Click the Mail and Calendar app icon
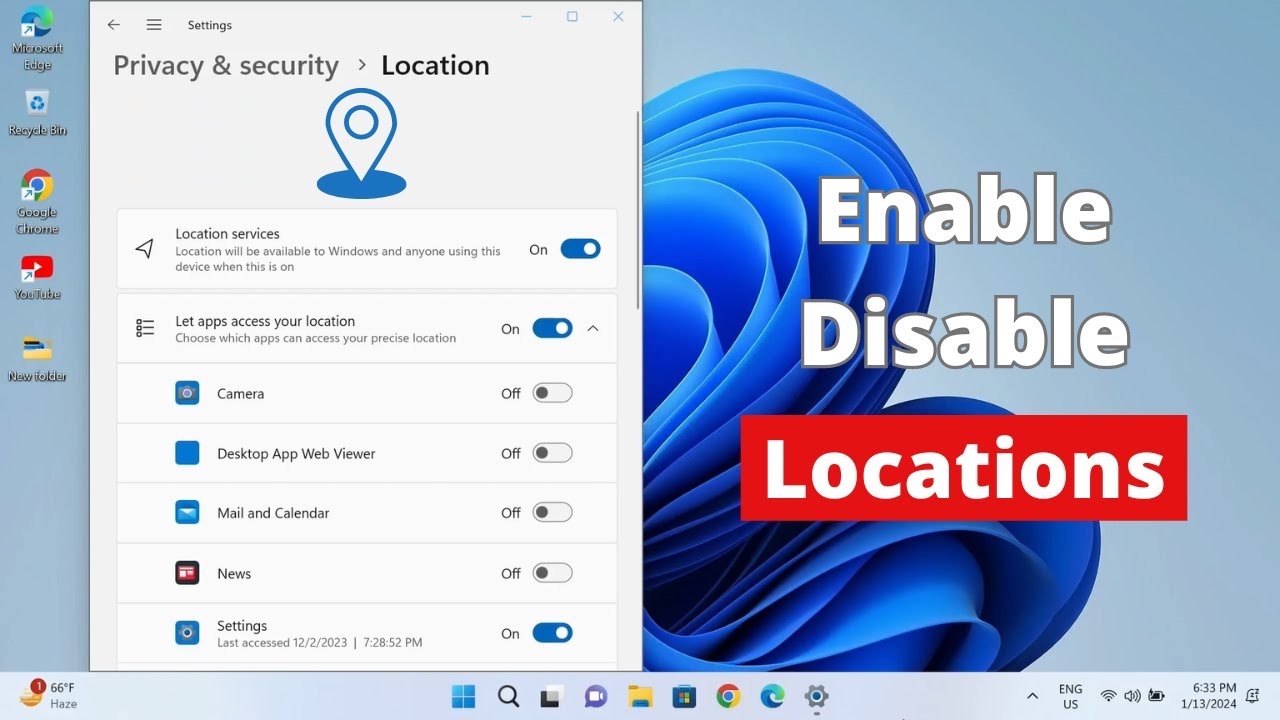The height and width of the screenshot is (720, 1280). pos(187,513)
